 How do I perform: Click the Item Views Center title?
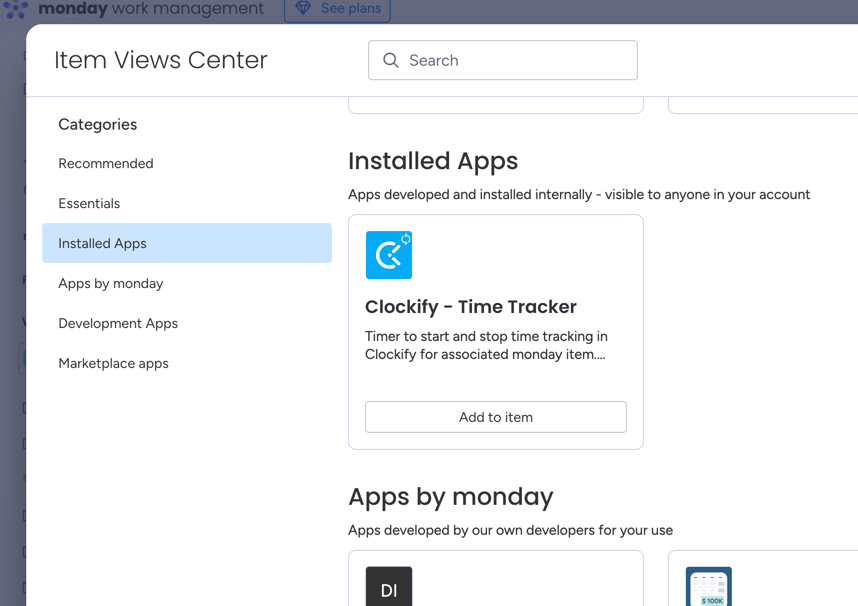click(161, 60)
